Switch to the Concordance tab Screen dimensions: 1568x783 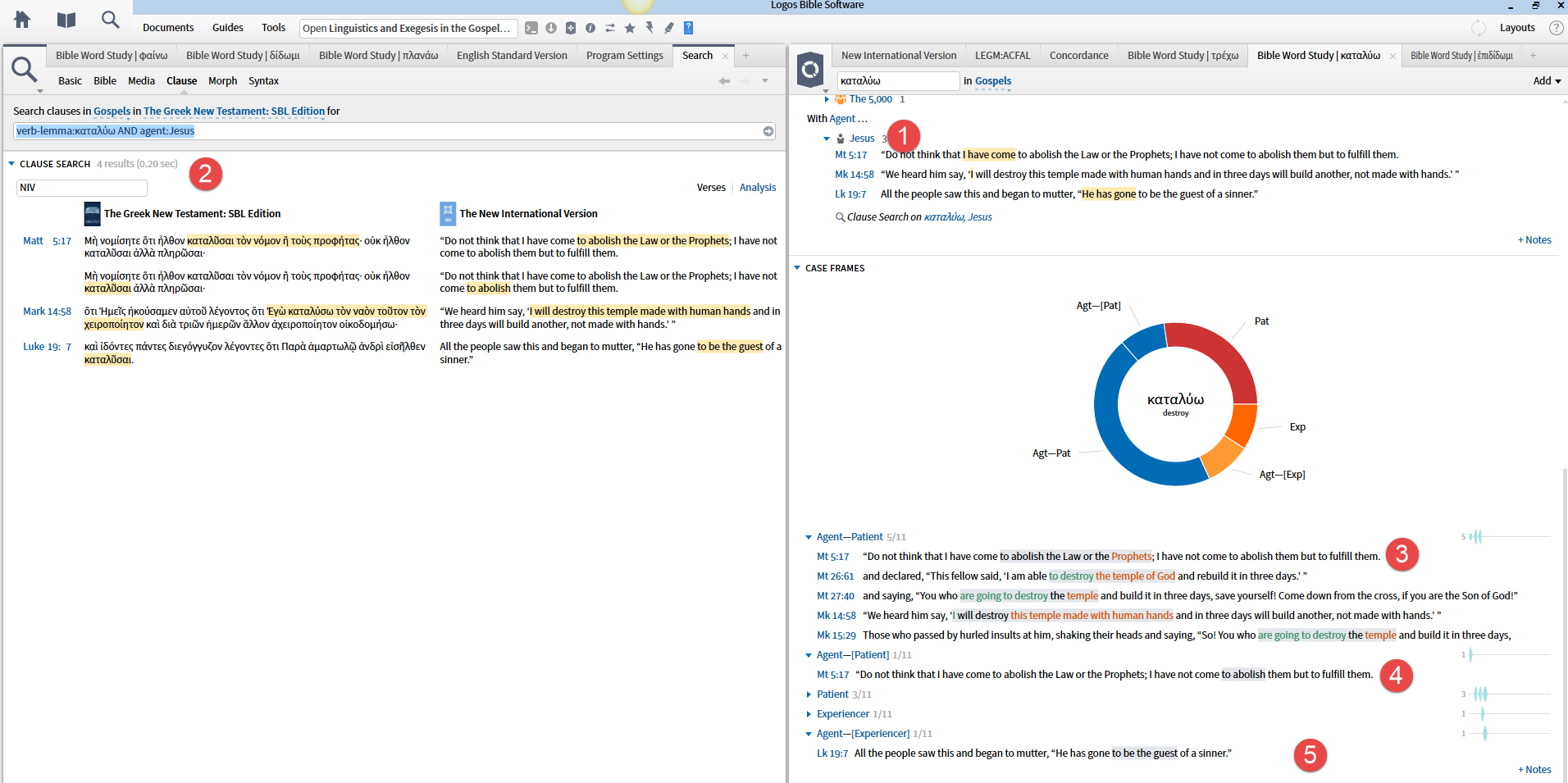click(1078, 56)
